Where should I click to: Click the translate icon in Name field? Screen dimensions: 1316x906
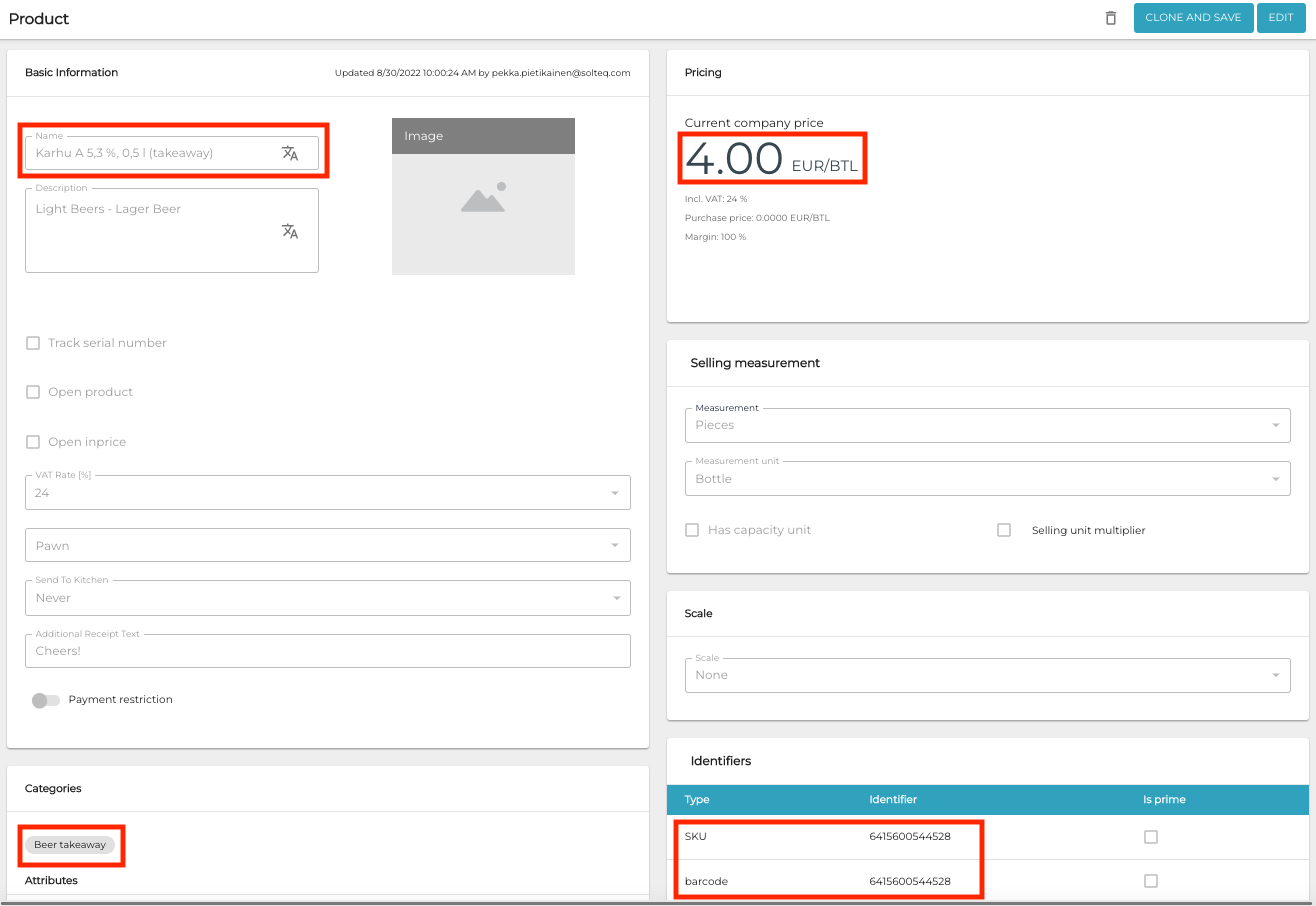(x=290, y=153)
